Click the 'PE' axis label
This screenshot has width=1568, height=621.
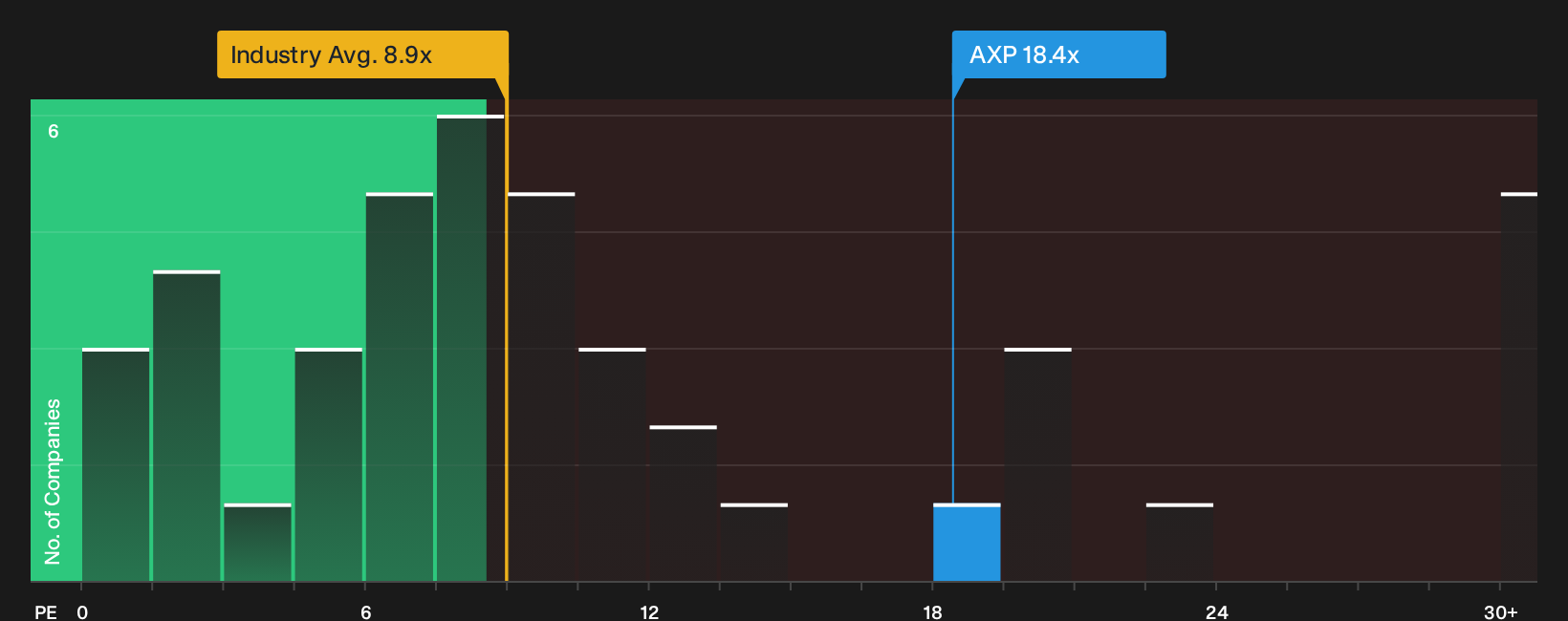click(x=46, y=611)
